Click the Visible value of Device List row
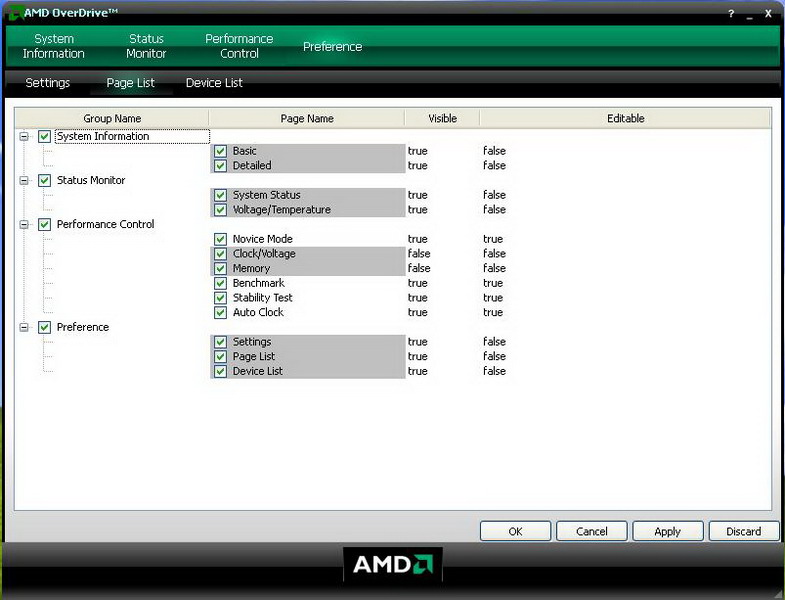785x600 pixels. (418, 372)
